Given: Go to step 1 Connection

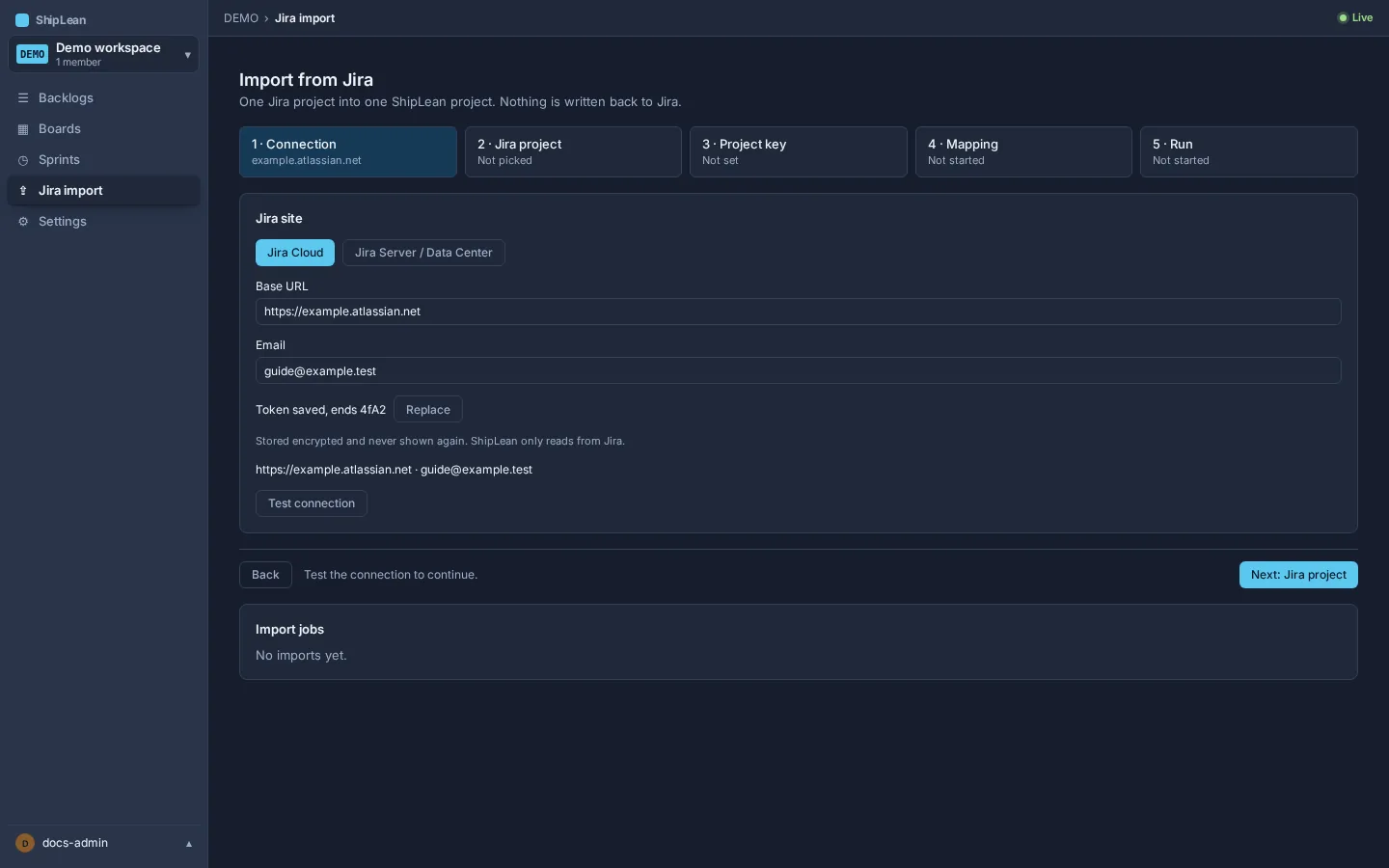Looking at the screenshot, I should pyautogui.click(x=348, y=151).
